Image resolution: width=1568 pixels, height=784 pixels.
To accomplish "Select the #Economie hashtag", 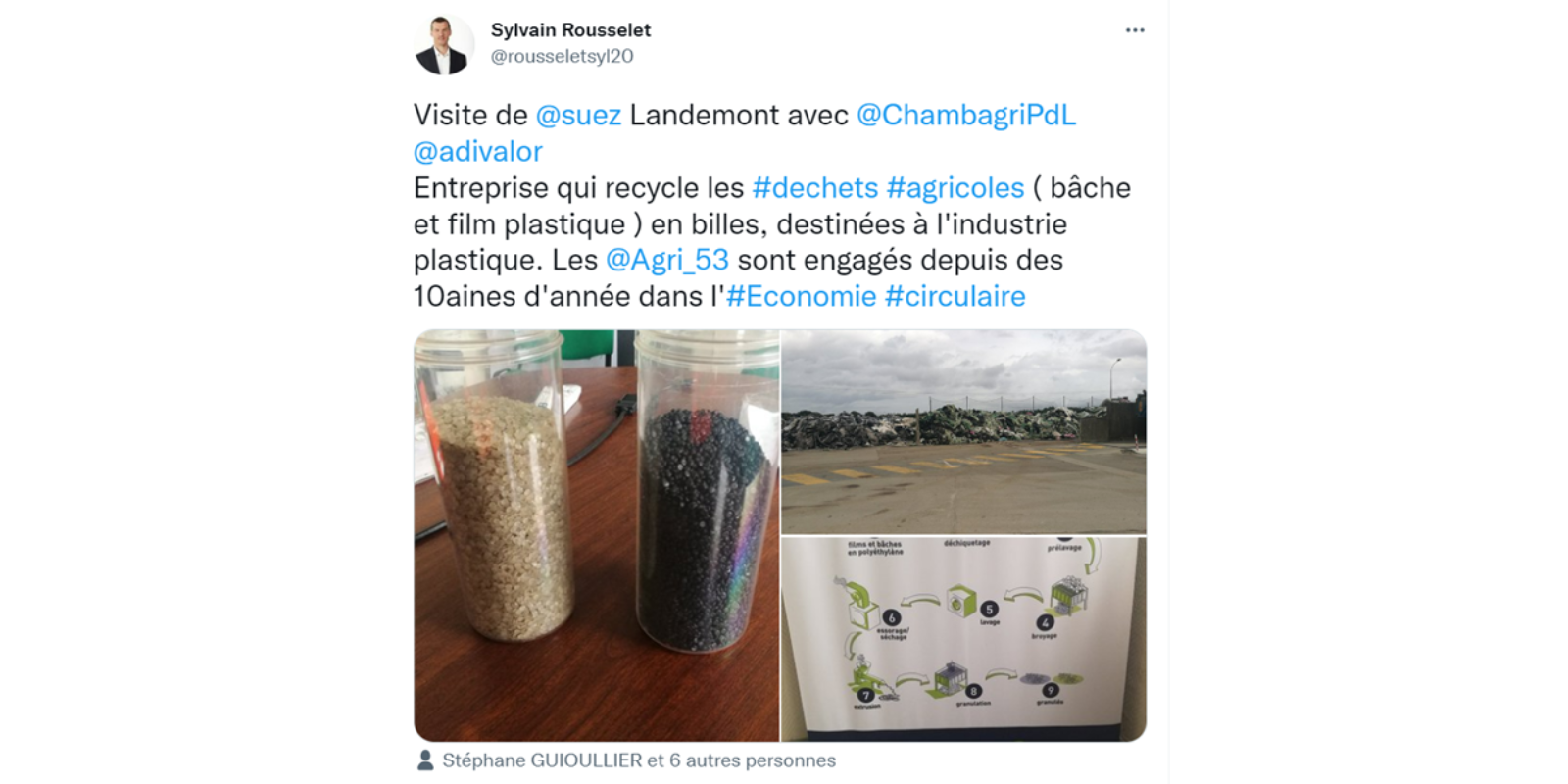I will (802, 296).
